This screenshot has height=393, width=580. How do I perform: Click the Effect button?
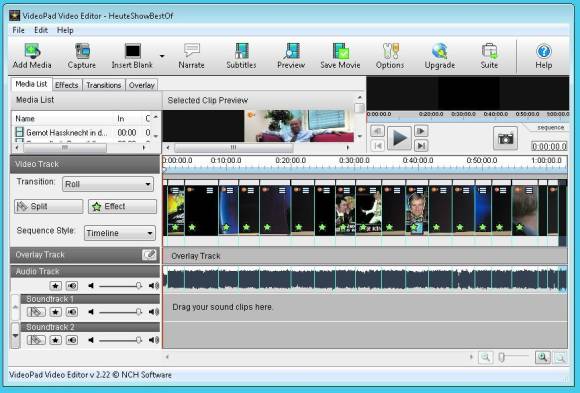[122, 206]
